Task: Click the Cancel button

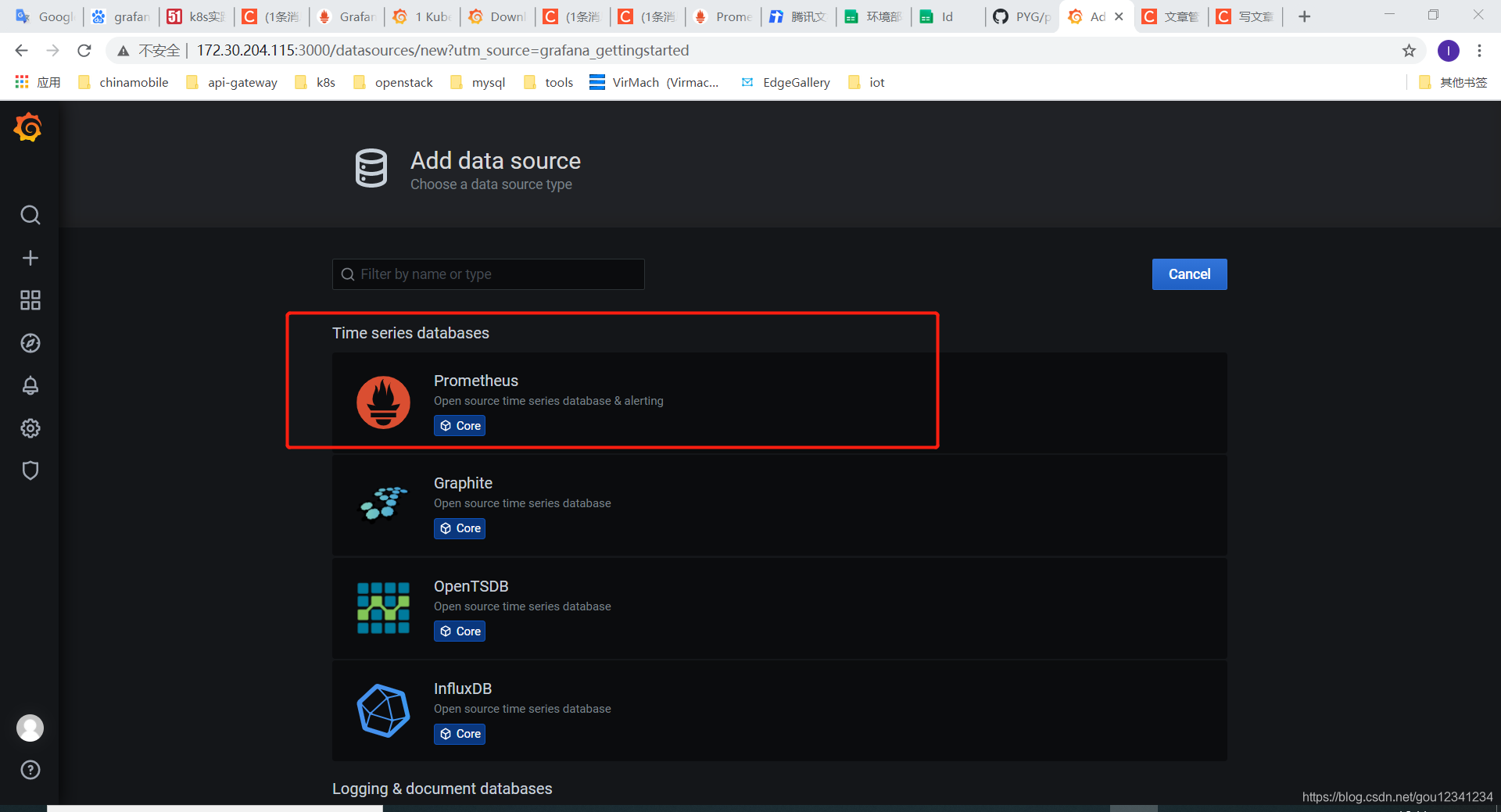Action: (x=1189, y=274)
